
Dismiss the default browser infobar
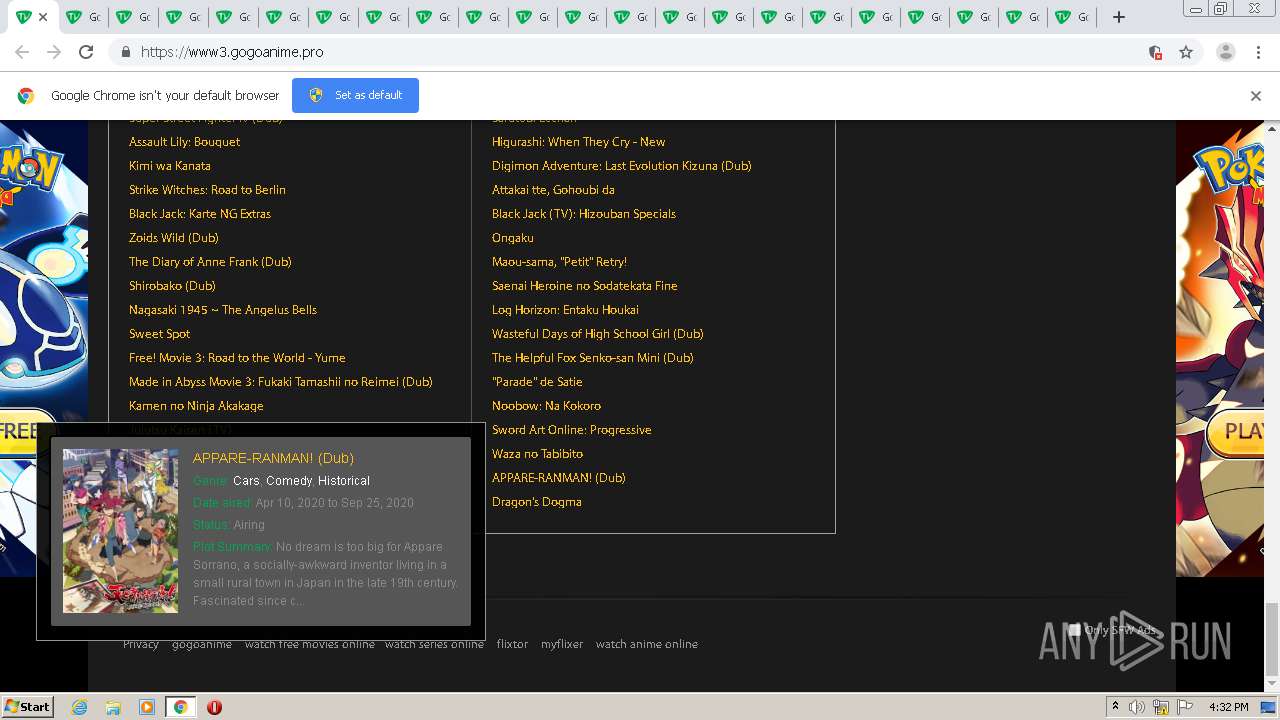(x=1255, y=96)
